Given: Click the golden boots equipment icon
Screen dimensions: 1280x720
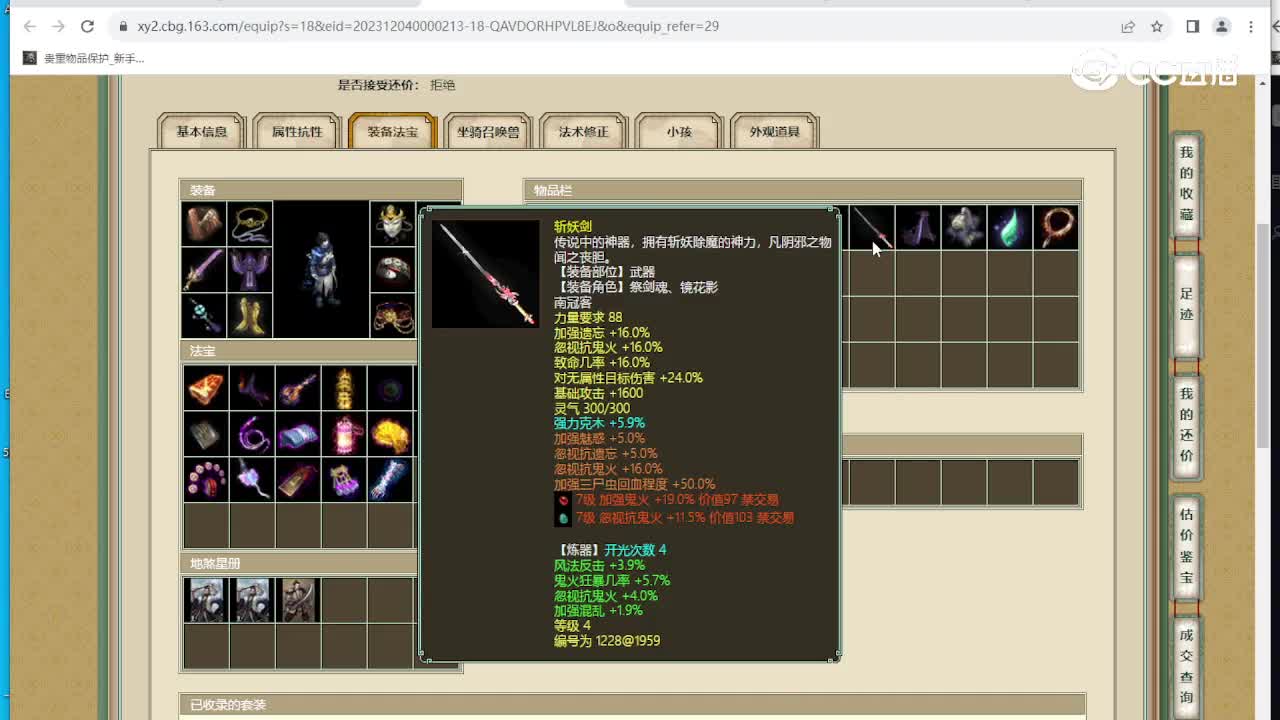Looking at the screenshot, I should (250, 316).
